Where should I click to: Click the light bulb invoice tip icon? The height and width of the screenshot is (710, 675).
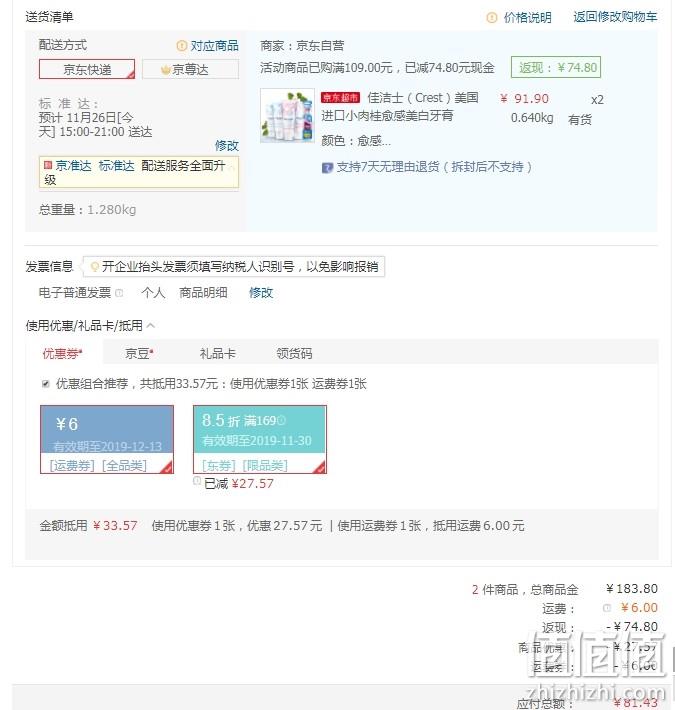[95, 266]
